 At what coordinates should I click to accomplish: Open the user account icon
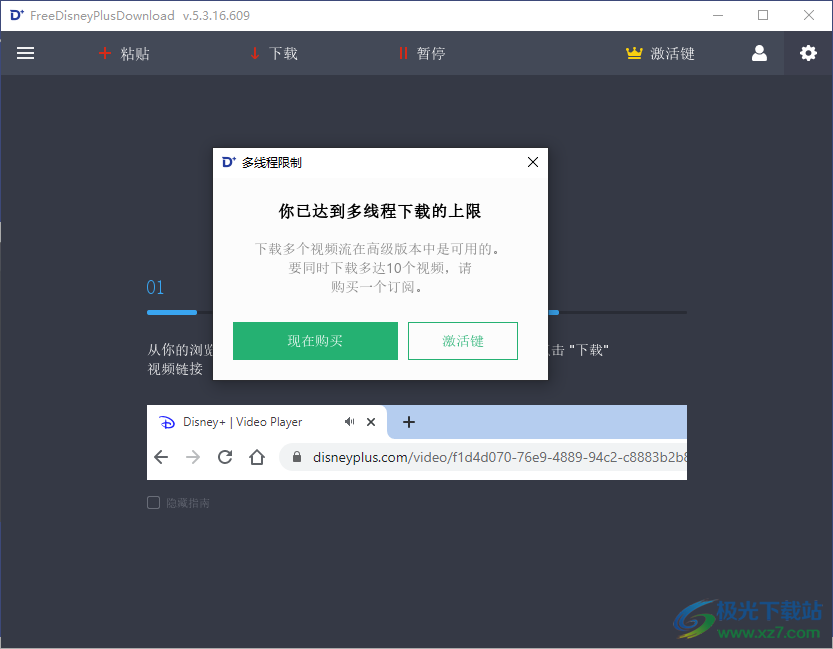click(759, 53)
